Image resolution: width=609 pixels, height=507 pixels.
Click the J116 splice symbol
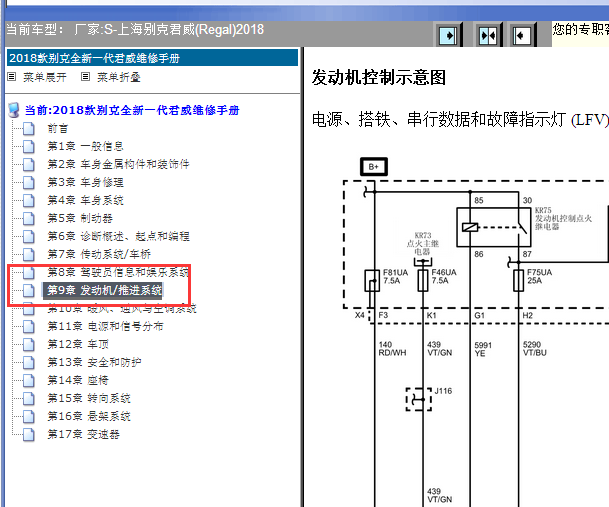pyautogui.click(x=419, y=399)
